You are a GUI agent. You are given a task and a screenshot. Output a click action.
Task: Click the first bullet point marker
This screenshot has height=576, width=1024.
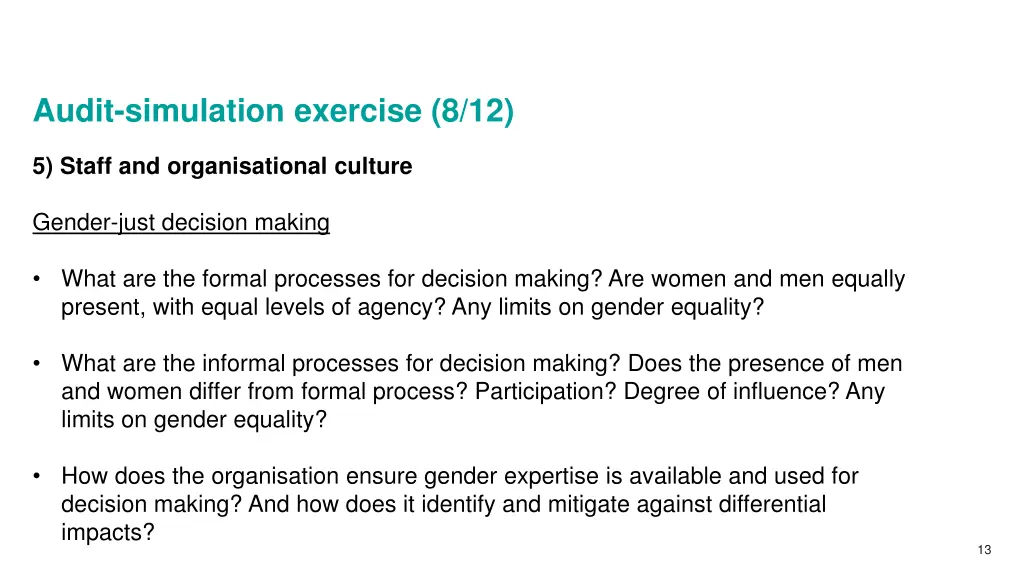tap(38, 279)
